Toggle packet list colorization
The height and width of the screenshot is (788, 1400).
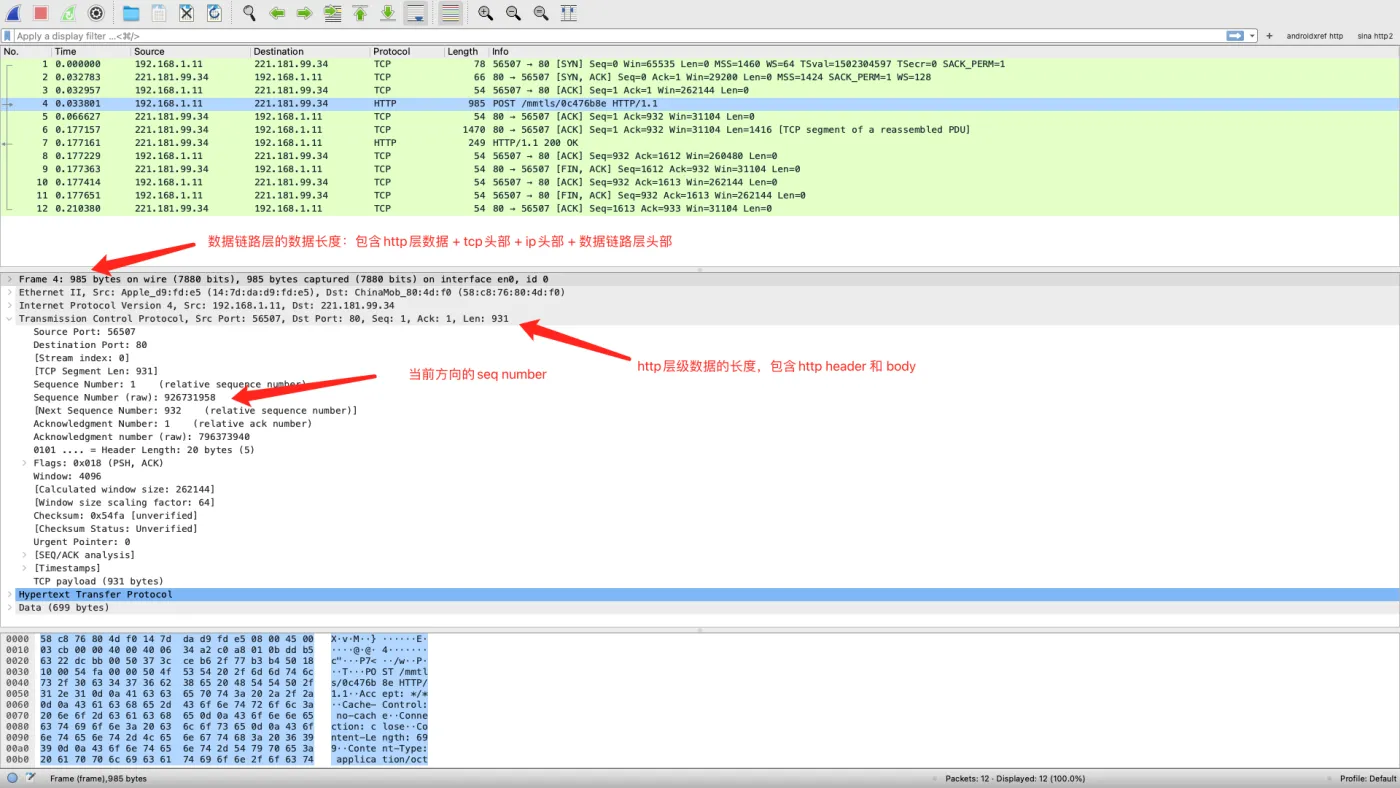(x=451, y=13)
